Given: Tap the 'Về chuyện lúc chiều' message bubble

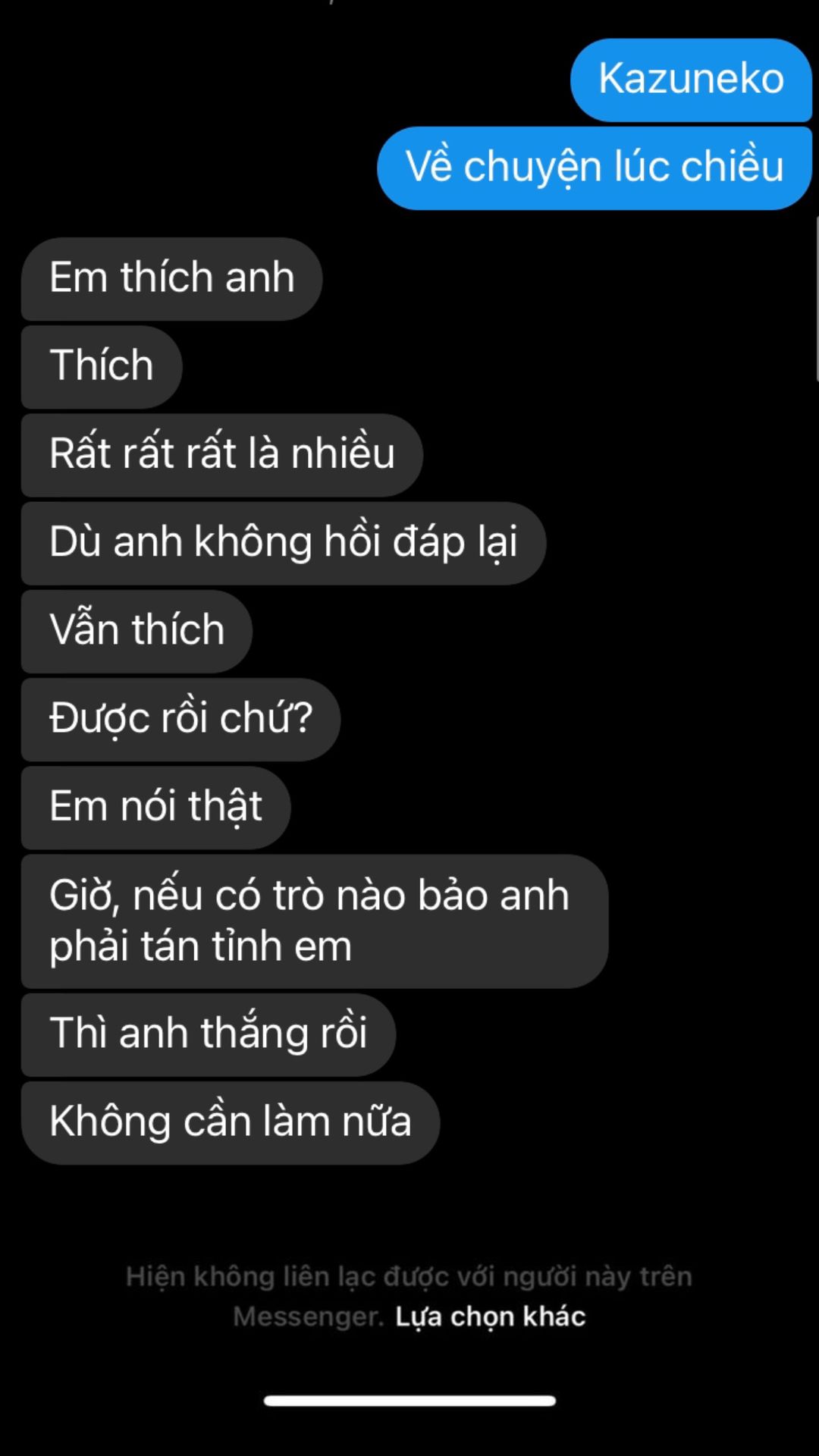Looking at the screenshot, I should coord(595,168).
